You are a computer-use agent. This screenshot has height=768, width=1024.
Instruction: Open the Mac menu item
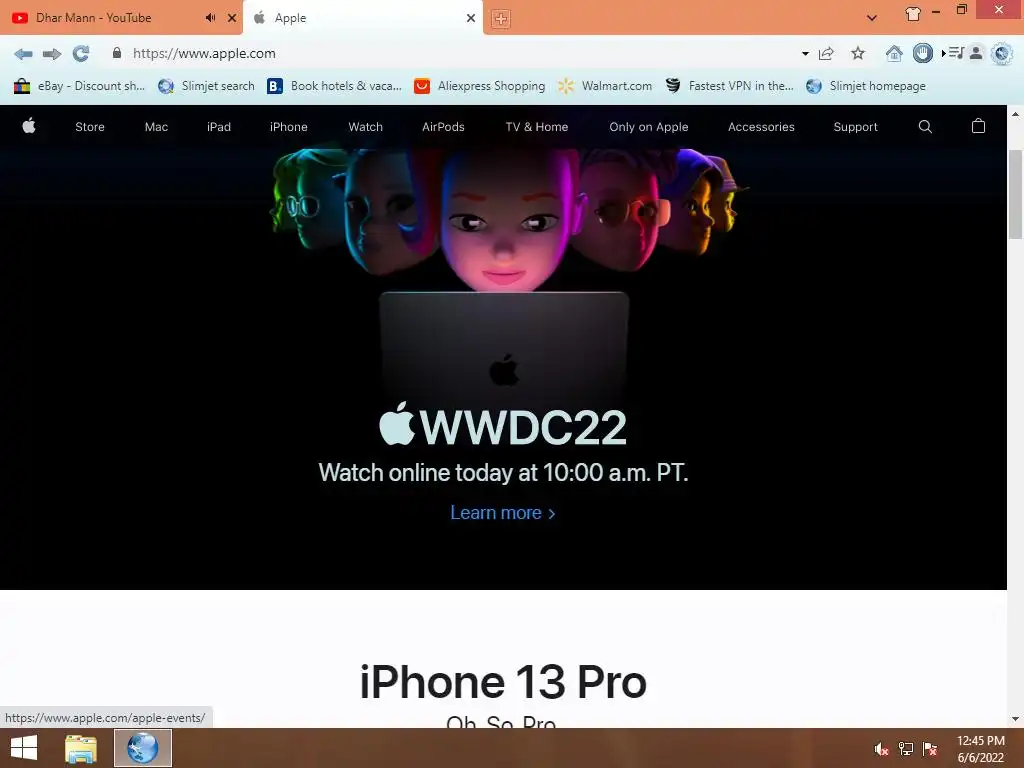pyautogui.click(x=156, y=127)
